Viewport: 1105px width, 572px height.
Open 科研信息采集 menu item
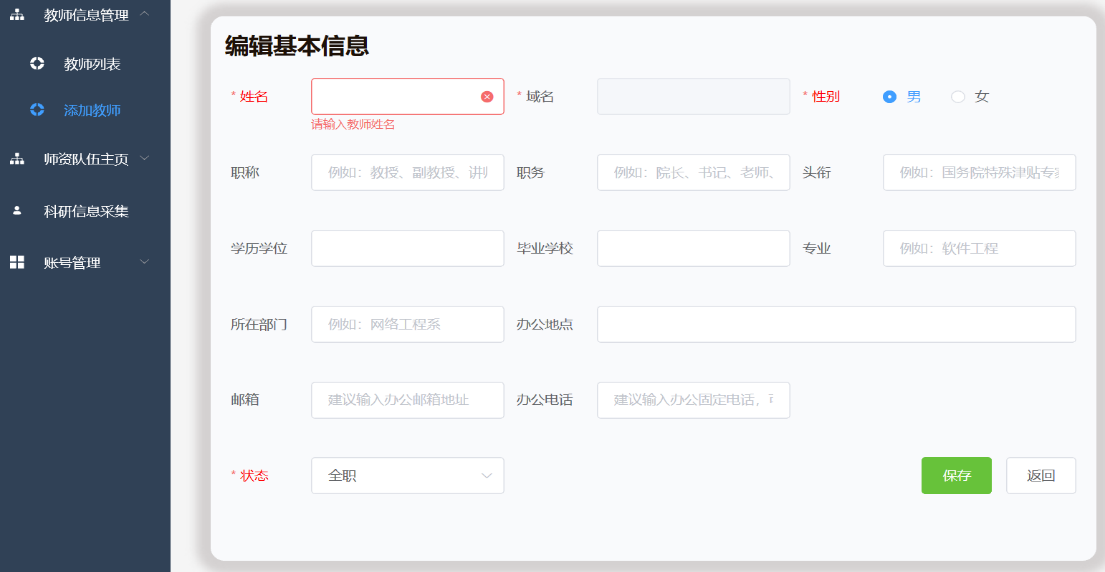[x=86, y=211]
